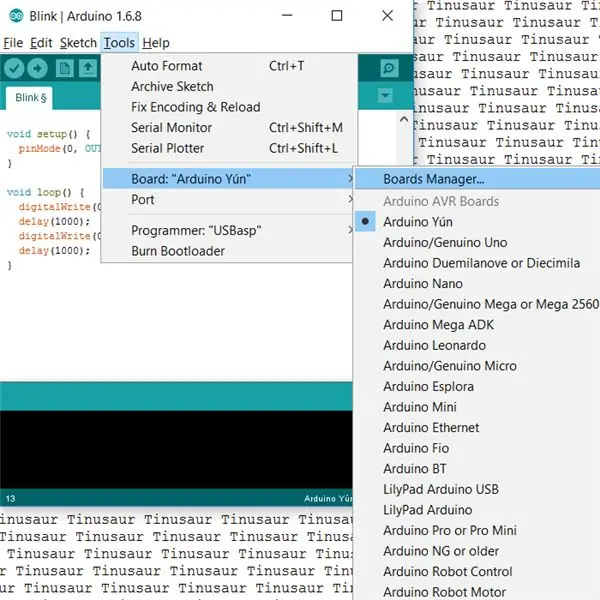The width and height of the screenshot is (600, 600).
Task: Select Arduino Leonardo board
Action: tap(478, 346)
